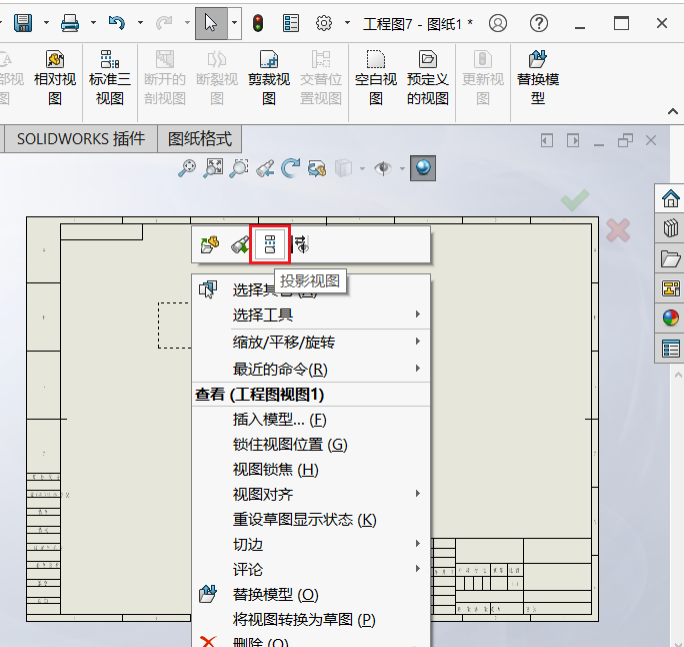Open the File Explorer folder task pane icon
This screenshot has width=684, height=647.
click(670, 258)
